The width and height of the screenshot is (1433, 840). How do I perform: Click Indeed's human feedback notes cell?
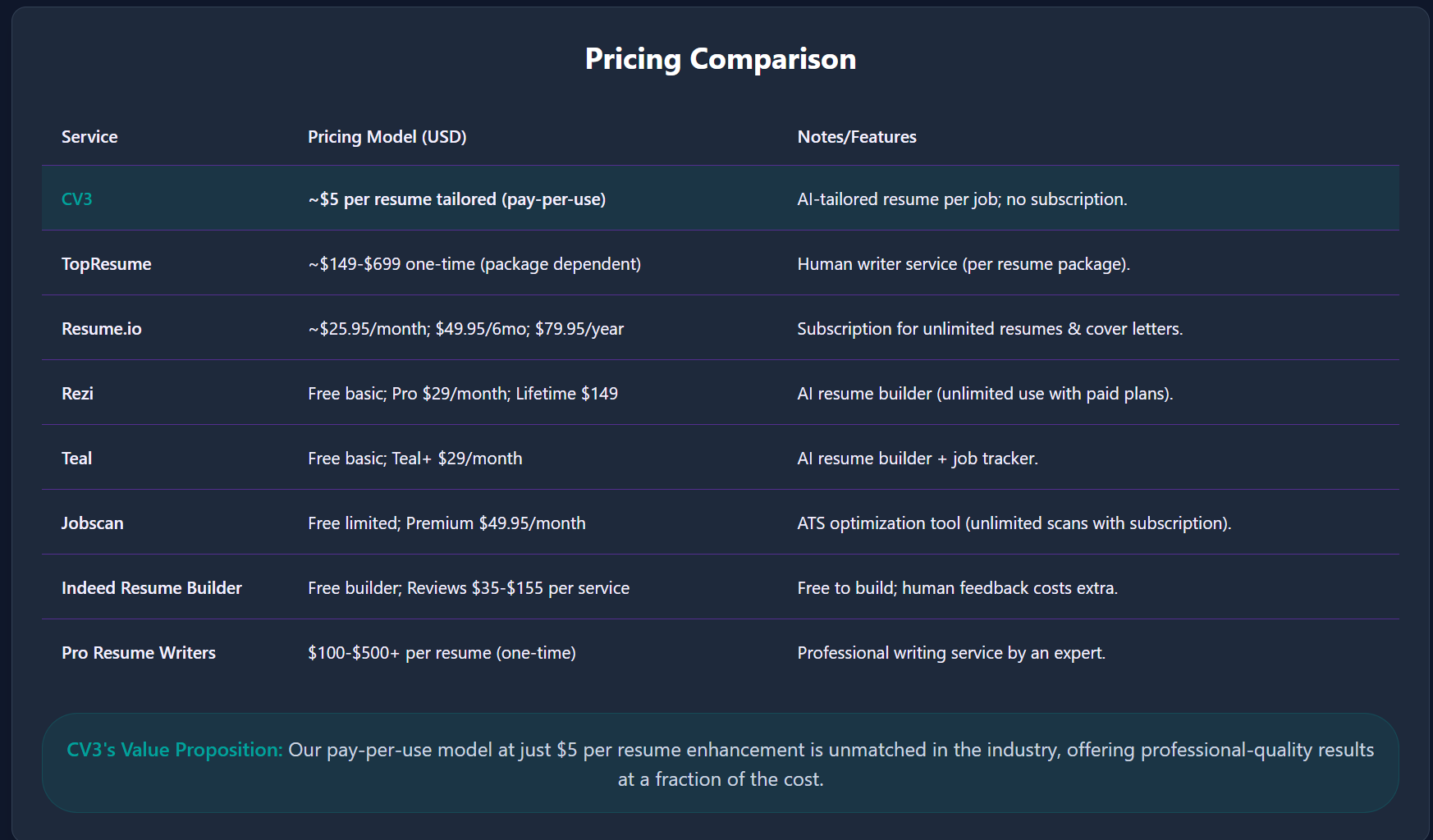tap(957, 588)
